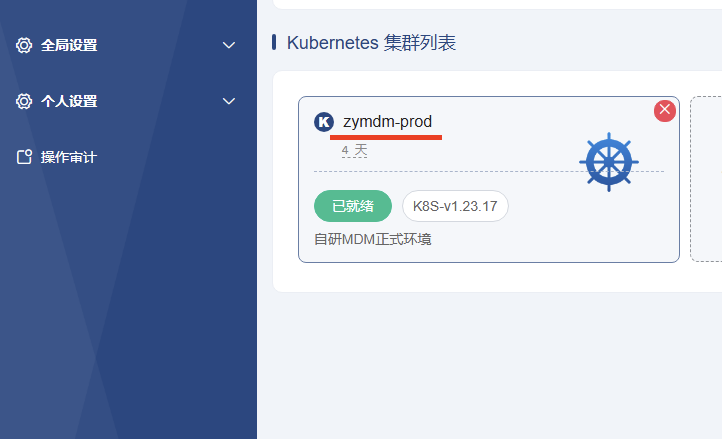Expand the 个人设置 chevron arrow
The width and height of the screenshot is (722, 439).
click(229, 101)
